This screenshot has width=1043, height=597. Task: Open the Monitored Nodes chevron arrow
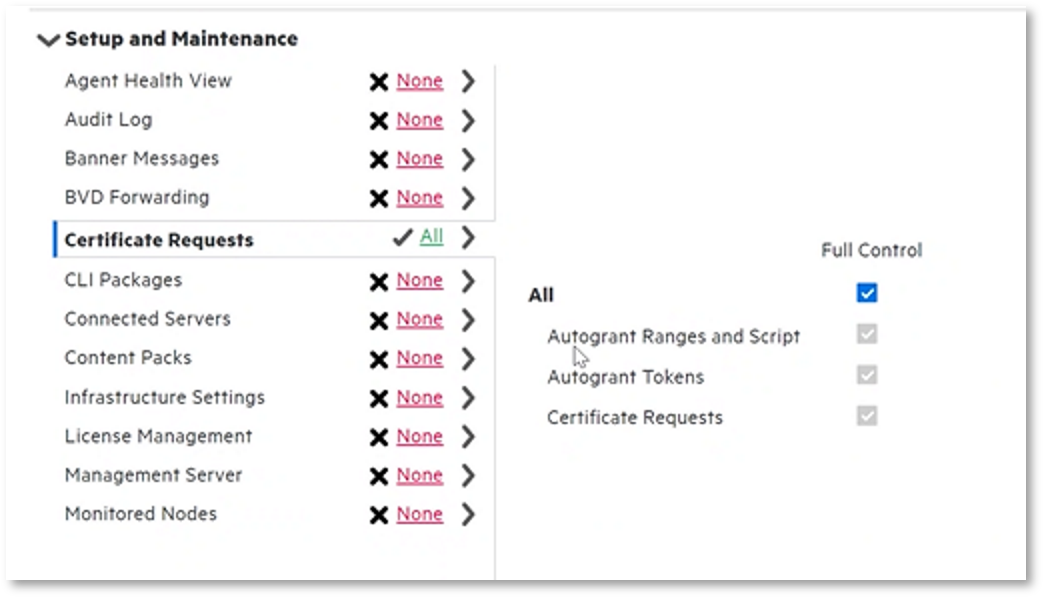pyautogui.click(x=468, y=515)
